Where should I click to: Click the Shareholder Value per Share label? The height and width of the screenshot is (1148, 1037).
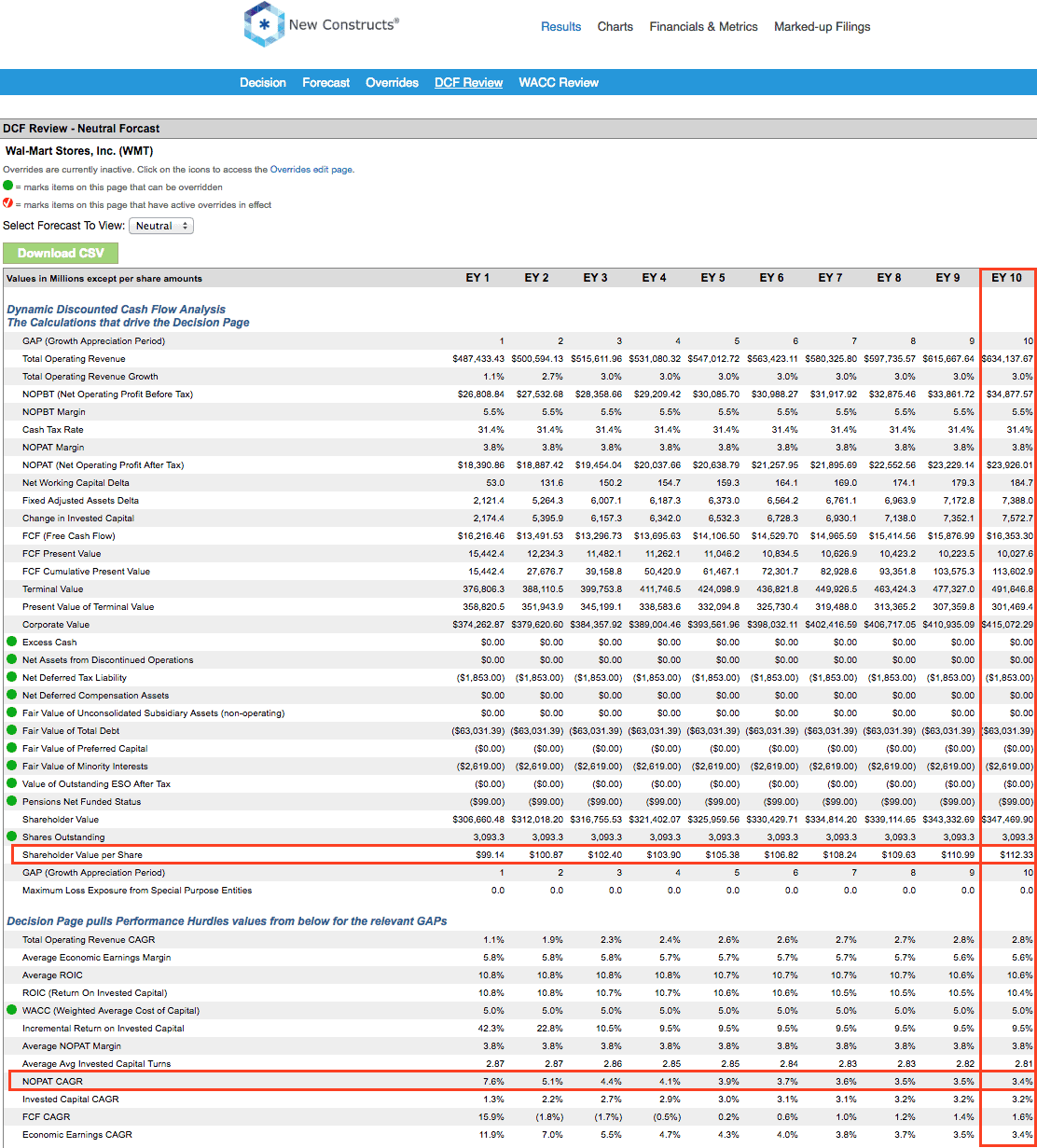point(83,854)
